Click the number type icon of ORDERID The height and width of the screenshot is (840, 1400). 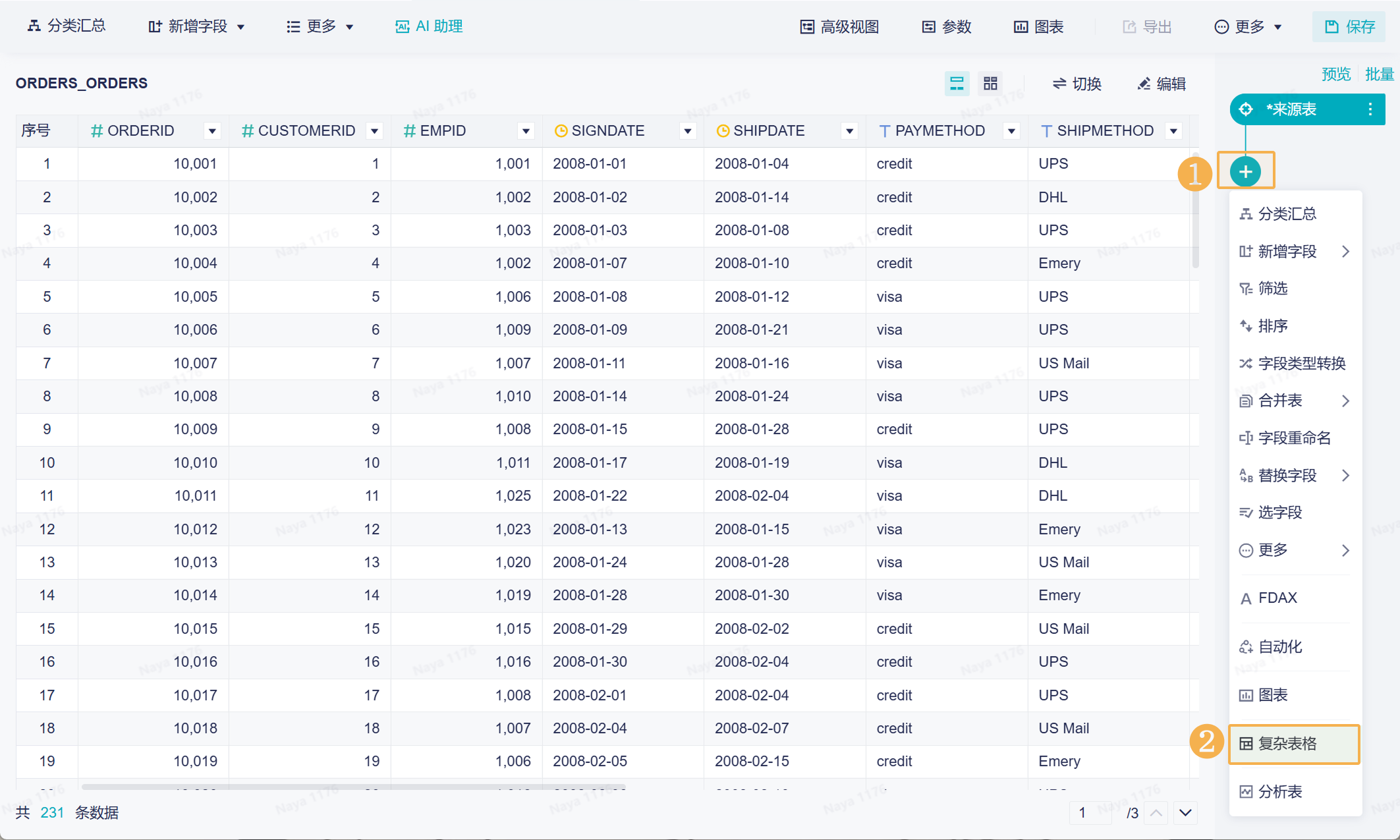click(97, 131)
